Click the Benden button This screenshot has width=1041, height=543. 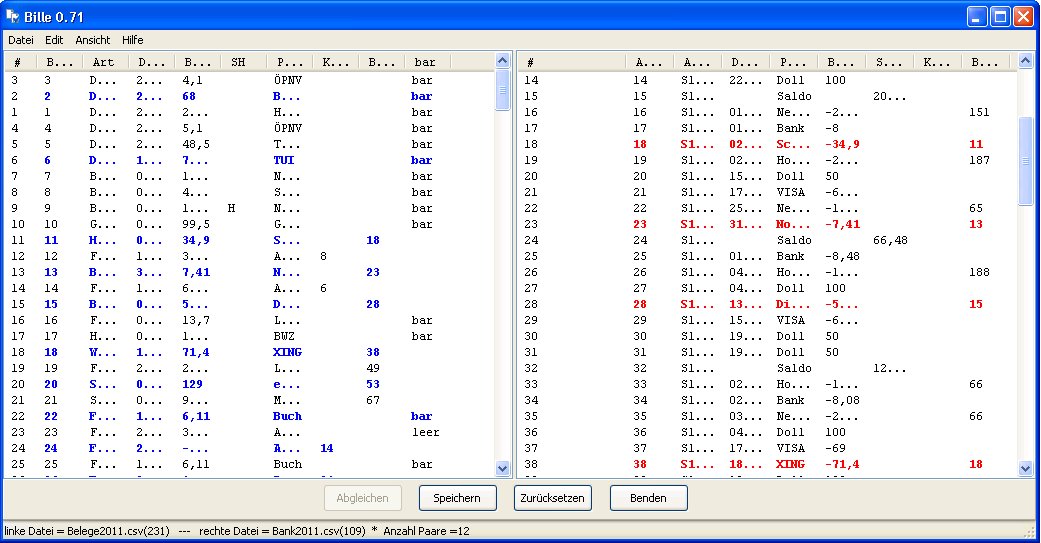648,497
